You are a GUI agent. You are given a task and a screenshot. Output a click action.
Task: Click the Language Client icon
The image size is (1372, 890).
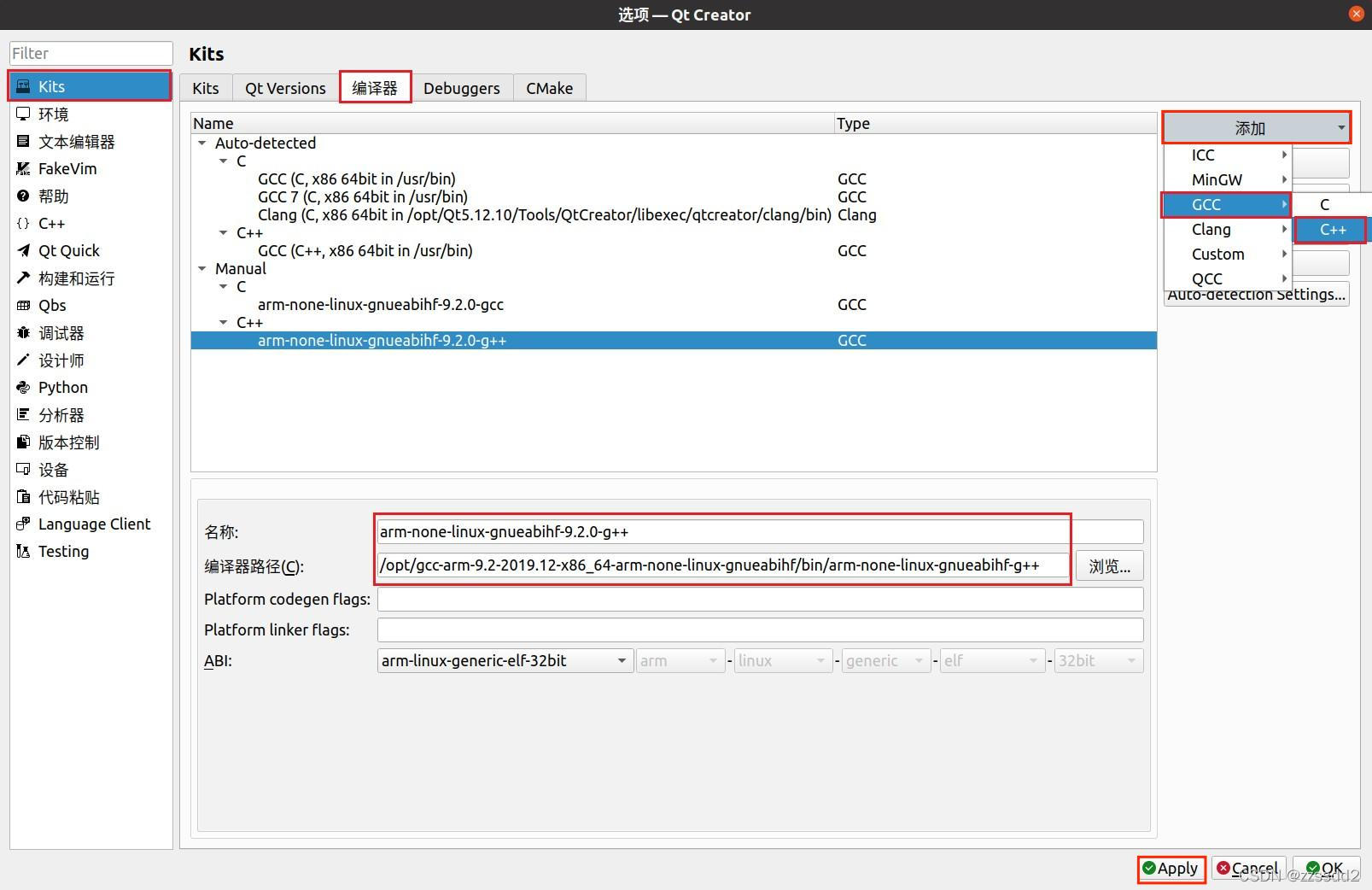pyautogui.click(x=23, y=524)
